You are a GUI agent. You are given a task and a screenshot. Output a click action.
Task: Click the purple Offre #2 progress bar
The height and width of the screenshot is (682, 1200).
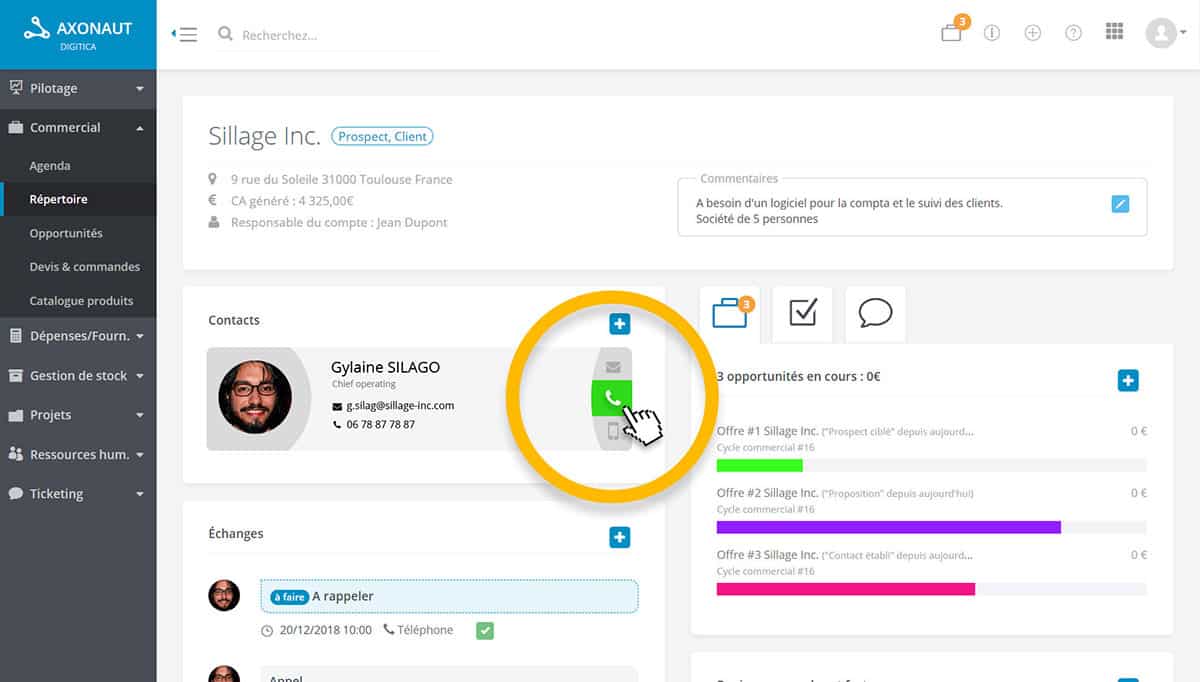[888, 527]
